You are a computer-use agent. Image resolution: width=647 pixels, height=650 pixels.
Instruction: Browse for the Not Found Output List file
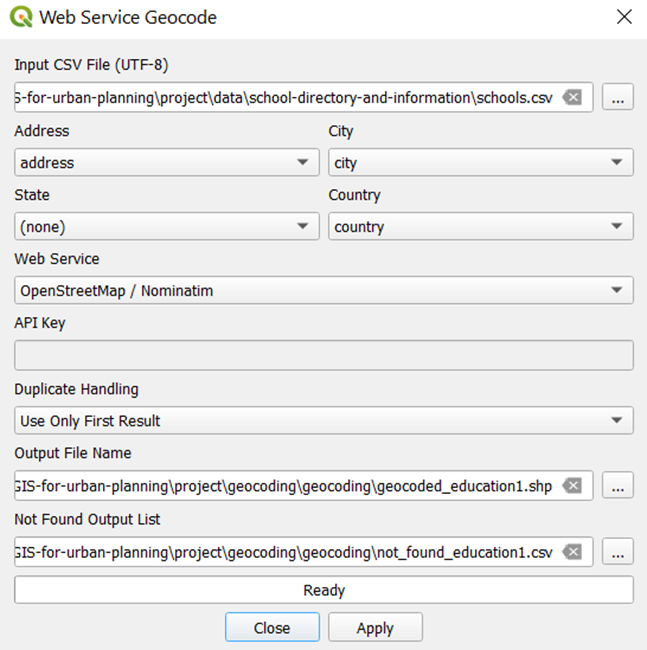point(617,552)
